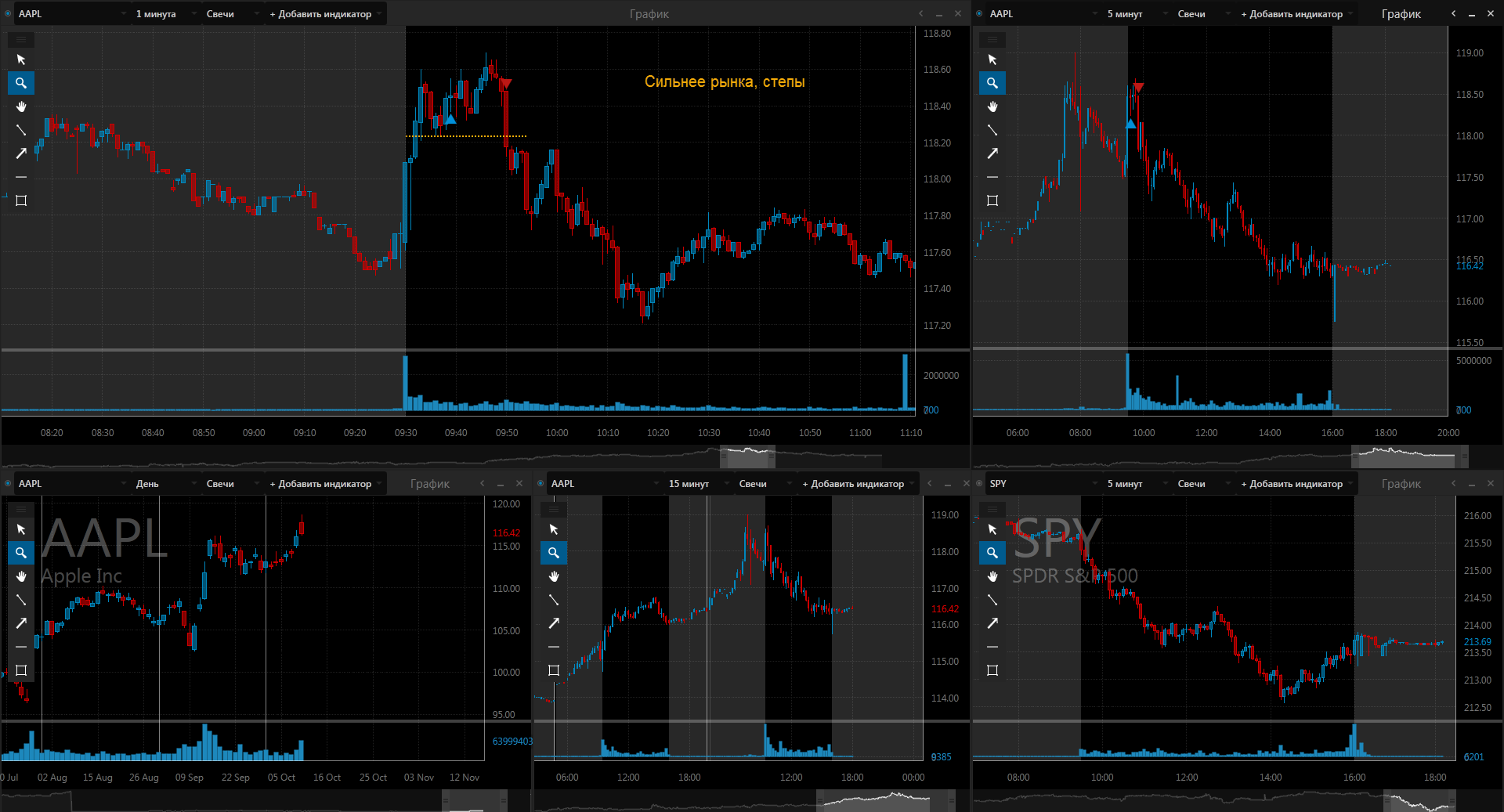
Task: Add indicator to top-right AAPL 5 минут chart
Action: point(1296,14)
